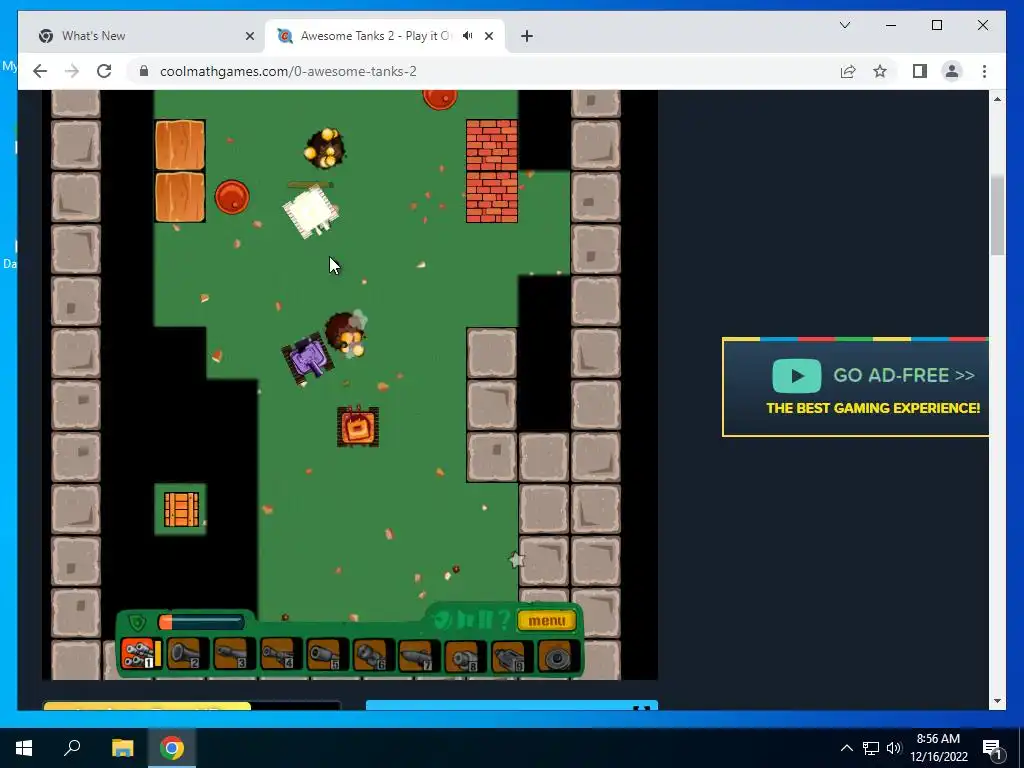Screen dimensions: 1024x768
Task: Close the What's New tab
Action: pyautogui.click(x=249, y=36)
